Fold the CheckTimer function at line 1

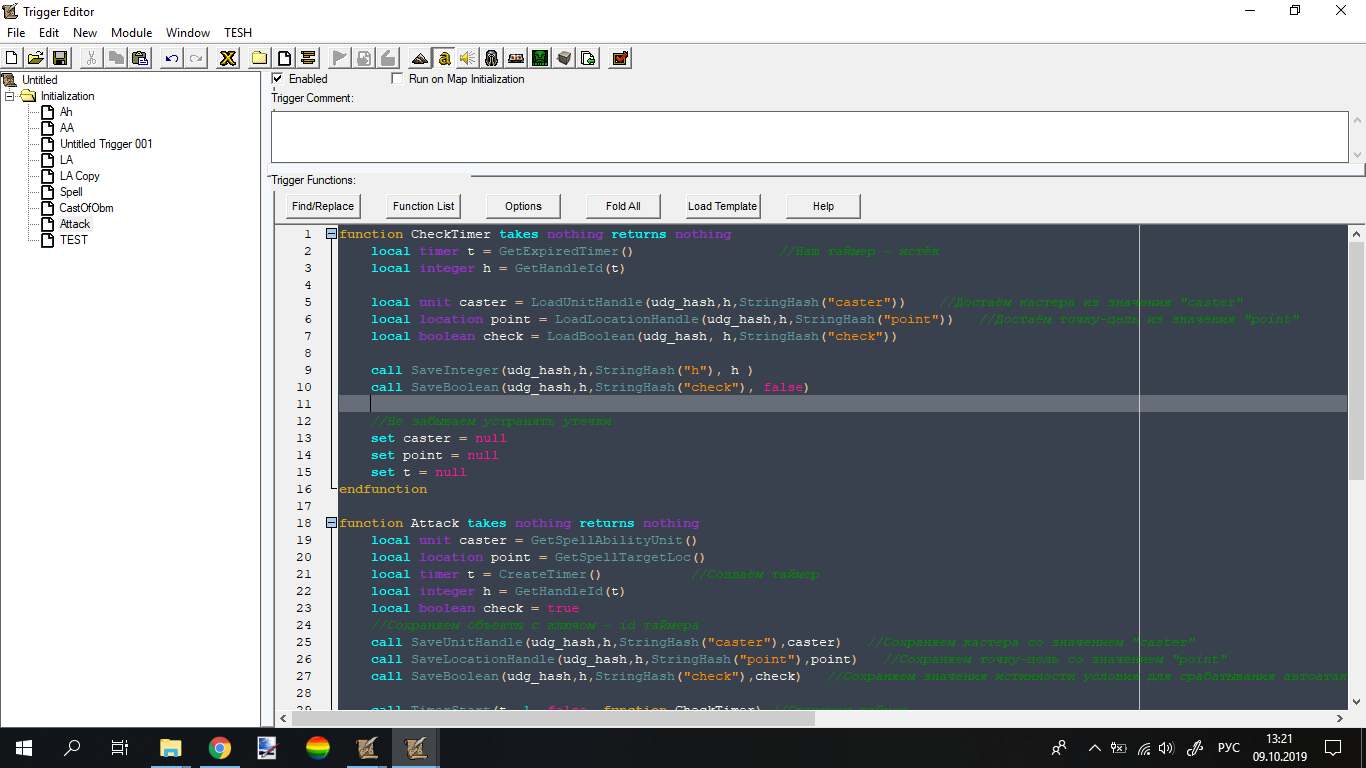pos(331,234)
